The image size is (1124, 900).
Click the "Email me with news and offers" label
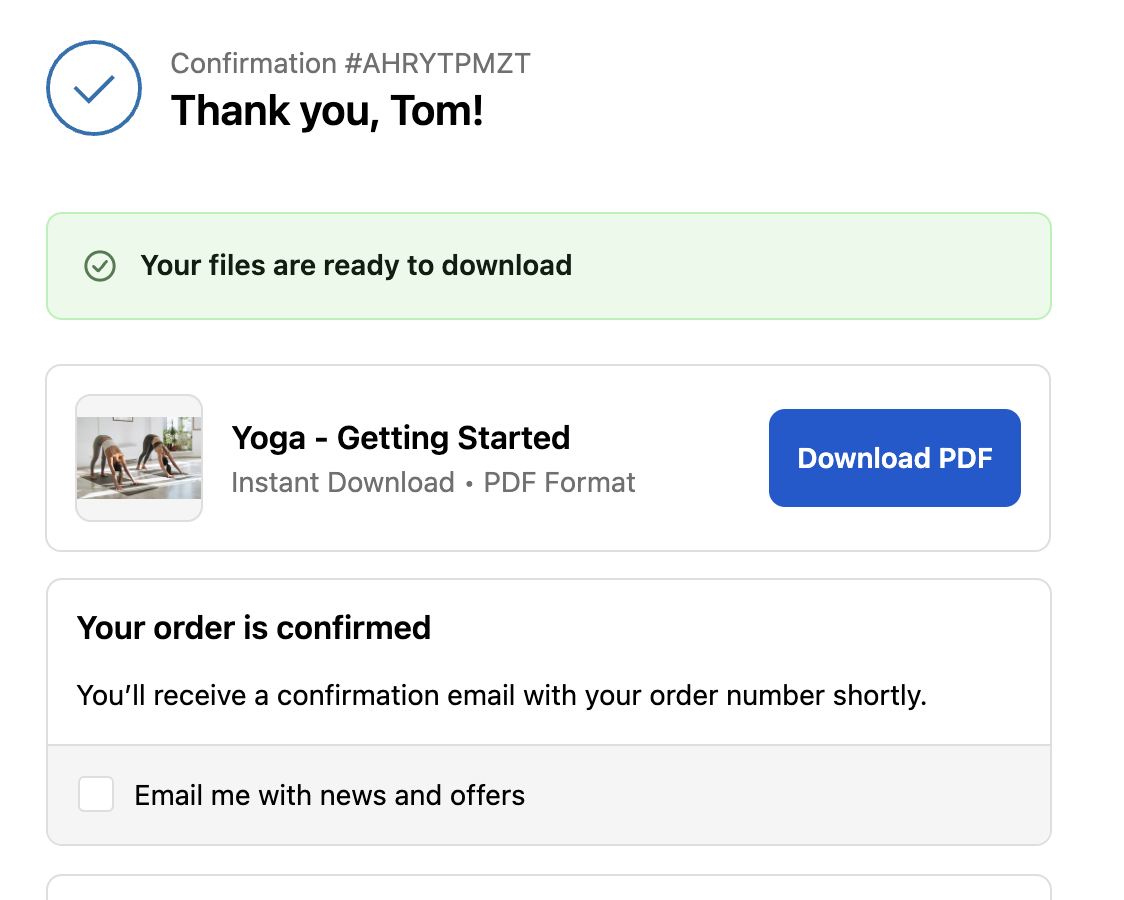point(329,795)
